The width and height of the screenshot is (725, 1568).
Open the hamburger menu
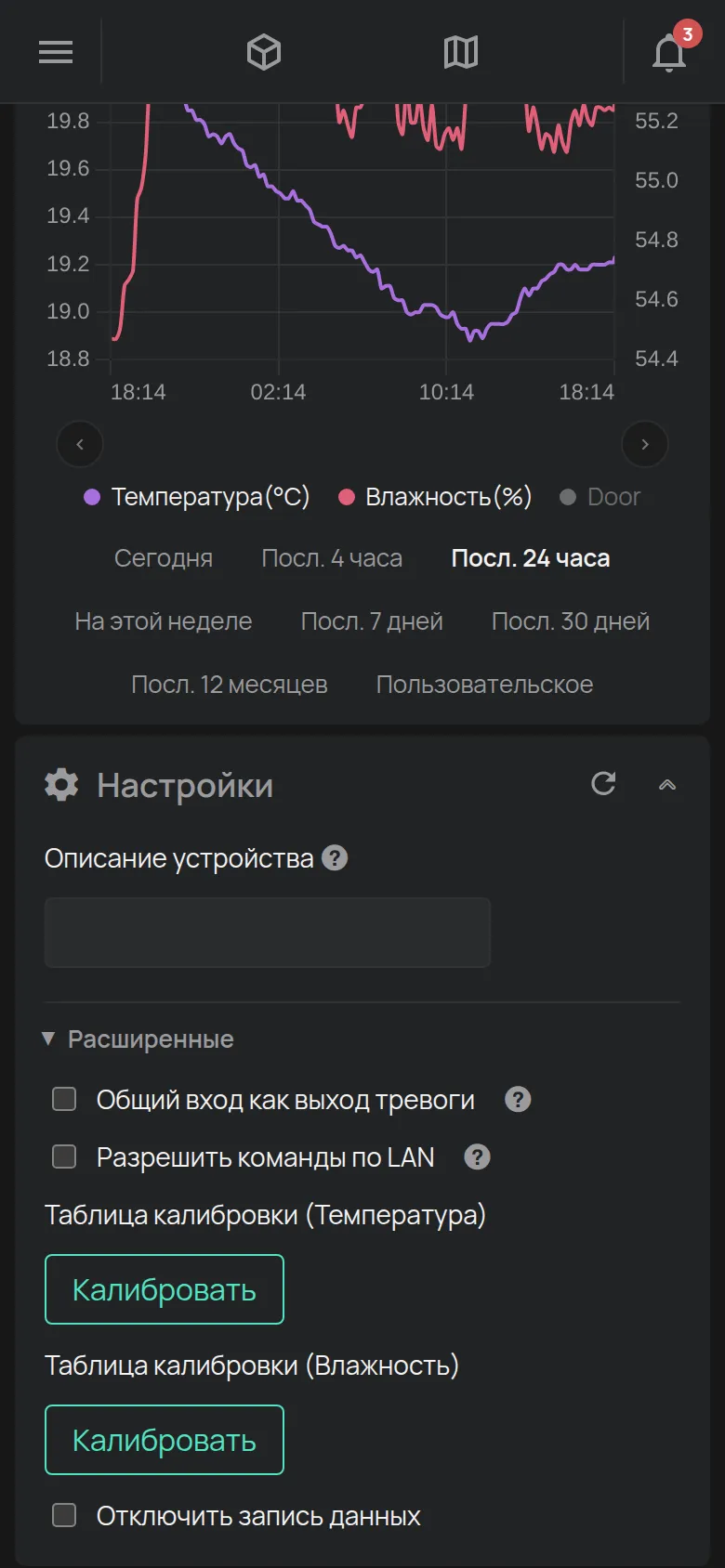[56, 52]
